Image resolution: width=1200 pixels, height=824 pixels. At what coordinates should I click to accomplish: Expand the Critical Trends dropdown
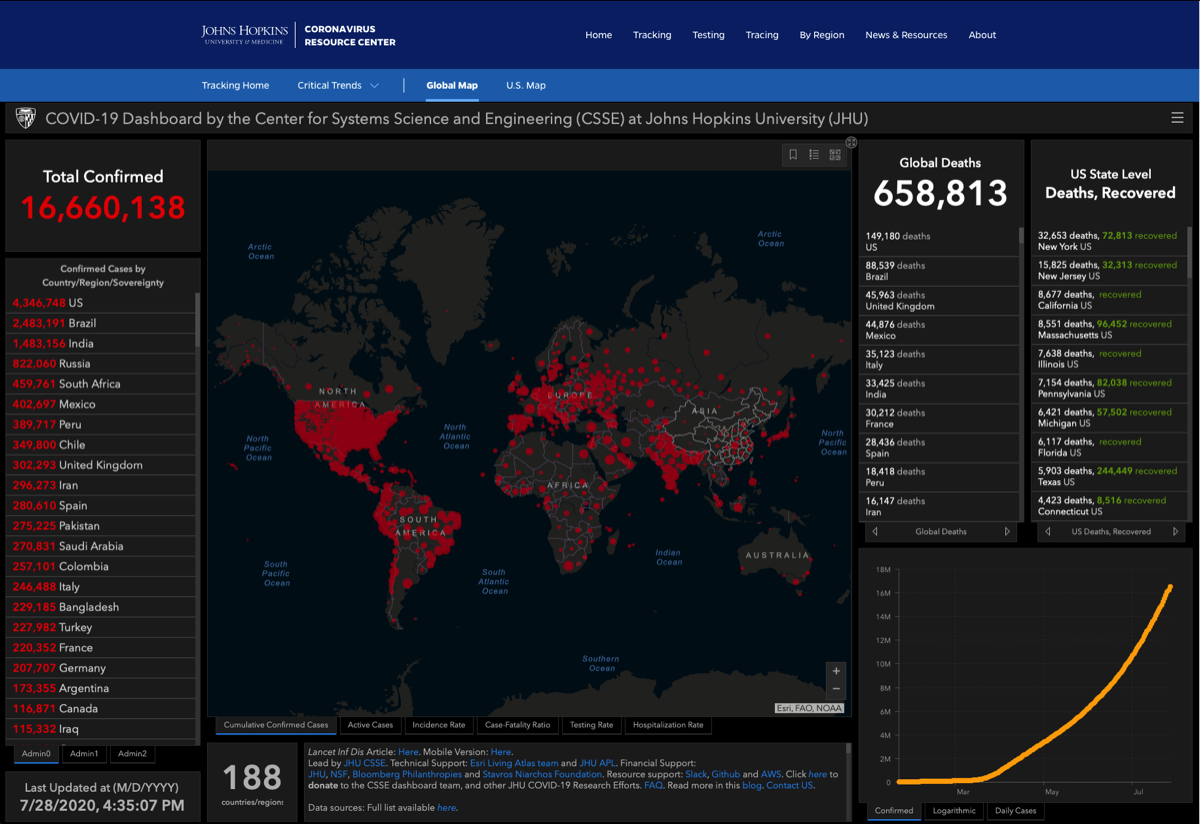point(338,86)
